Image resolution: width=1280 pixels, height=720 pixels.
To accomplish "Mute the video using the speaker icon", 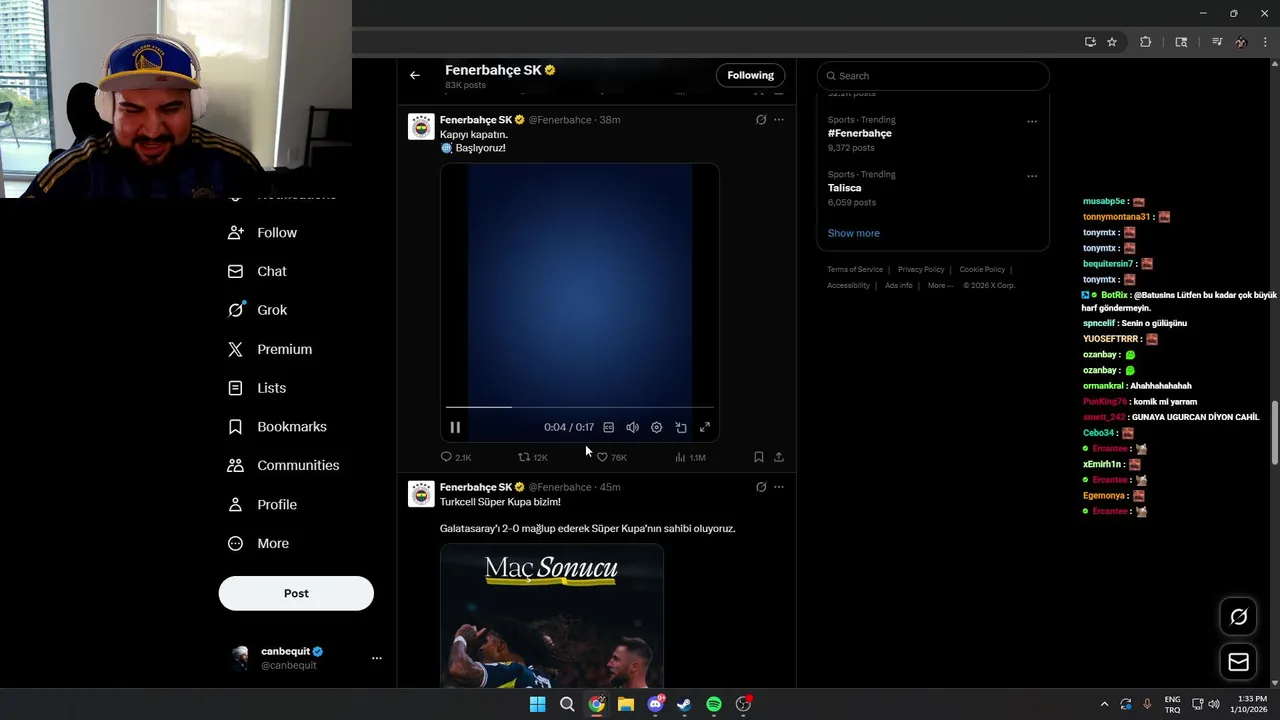I will pos(632,427).
